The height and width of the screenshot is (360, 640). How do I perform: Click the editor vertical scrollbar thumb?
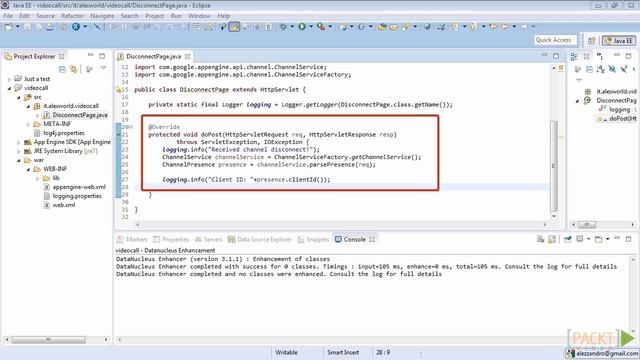point(554,166)
